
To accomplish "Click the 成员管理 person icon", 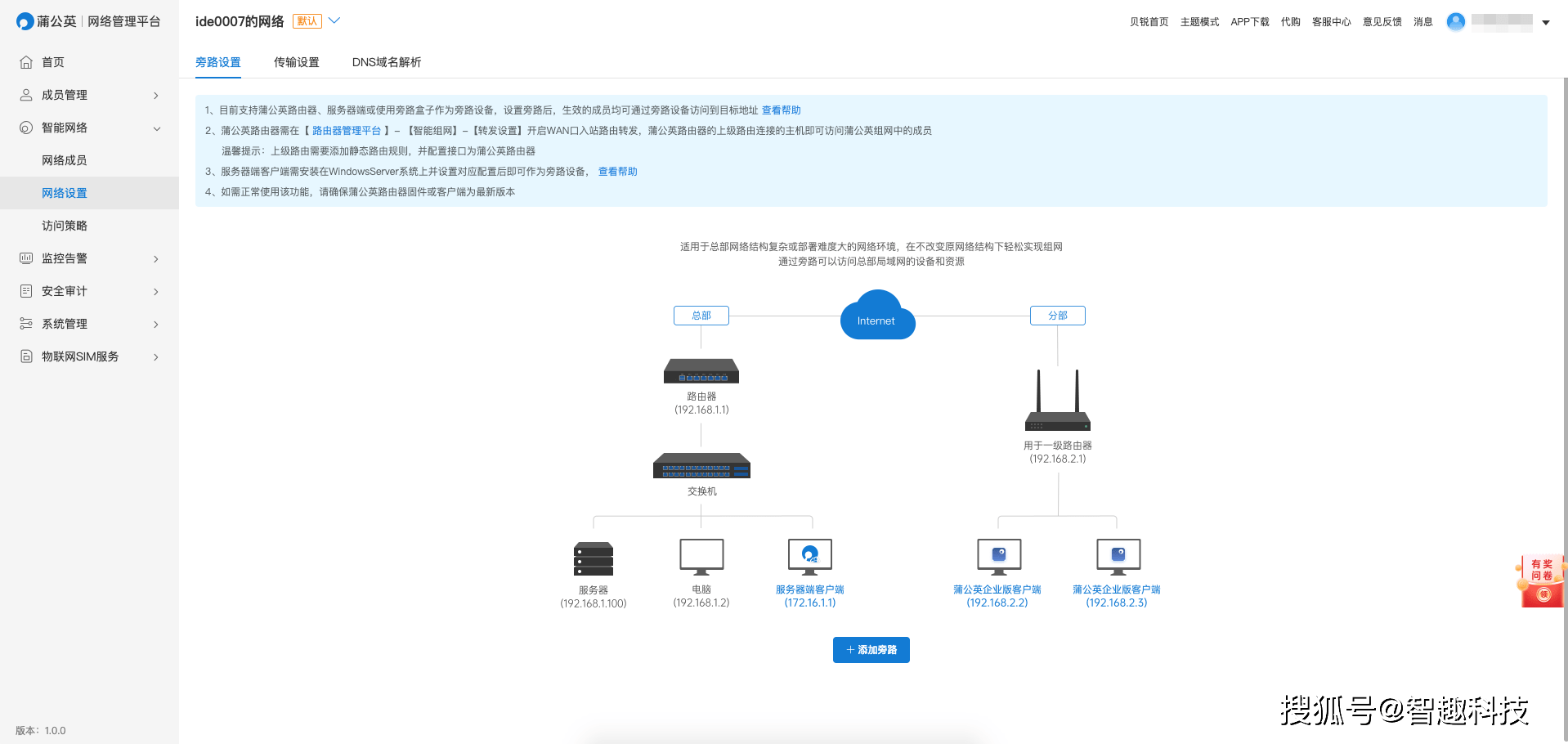I will pyautogui.click(x=26, y=95).
